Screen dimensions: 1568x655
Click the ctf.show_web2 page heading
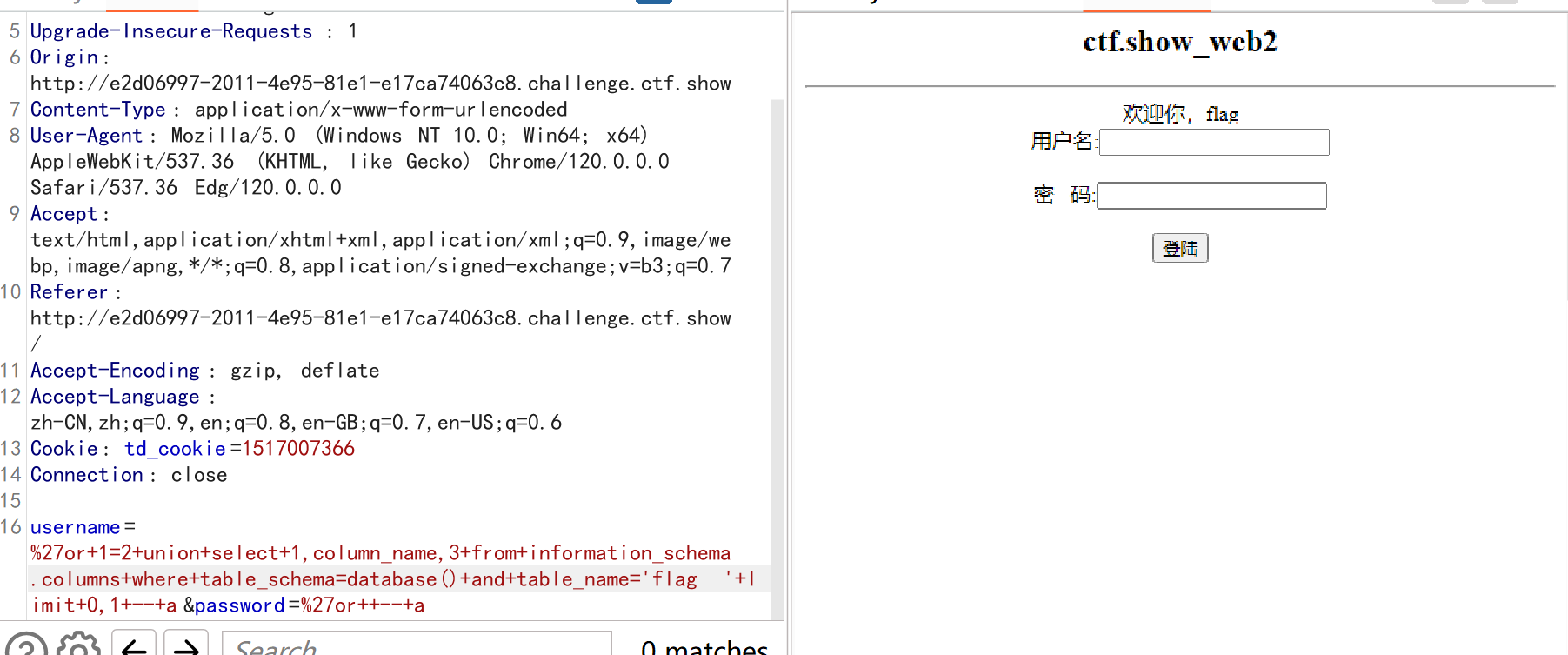click(x=1180, y=42)
